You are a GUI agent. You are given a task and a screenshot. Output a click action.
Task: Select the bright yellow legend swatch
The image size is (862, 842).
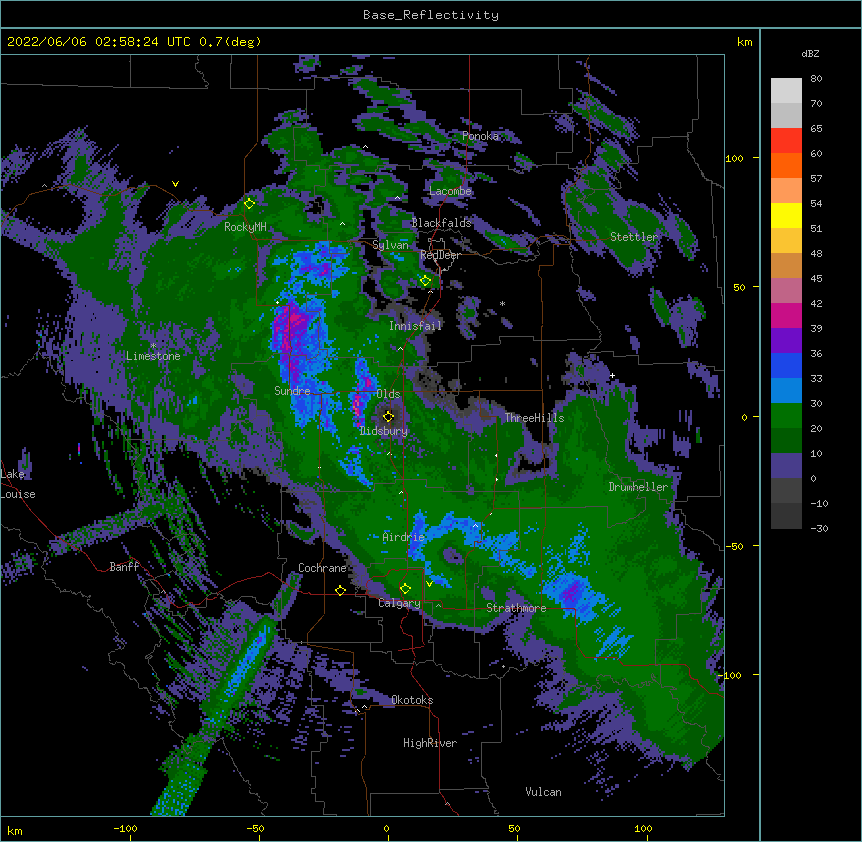786,215
